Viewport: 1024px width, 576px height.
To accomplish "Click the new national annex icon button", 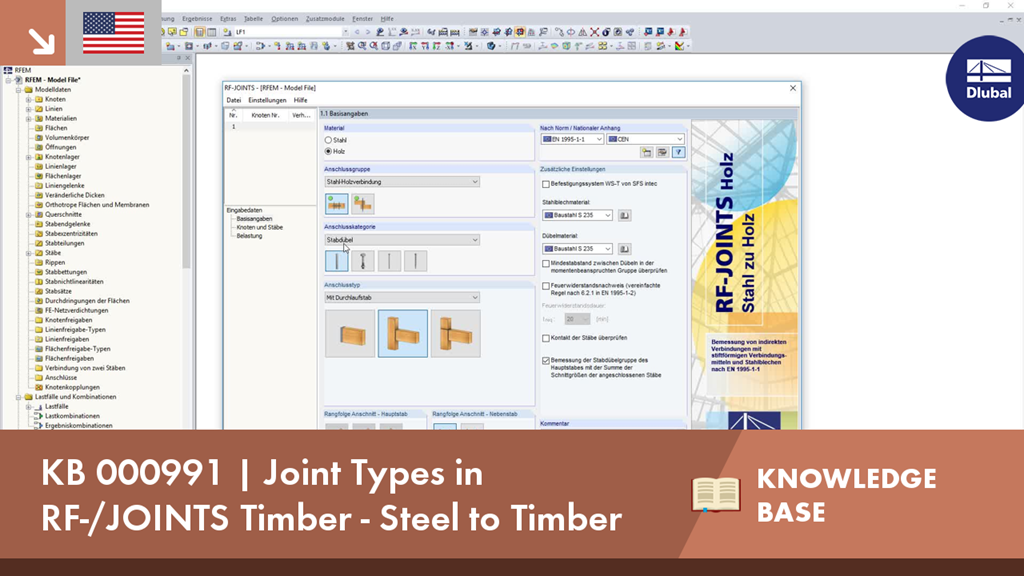I will click(647, 152).
